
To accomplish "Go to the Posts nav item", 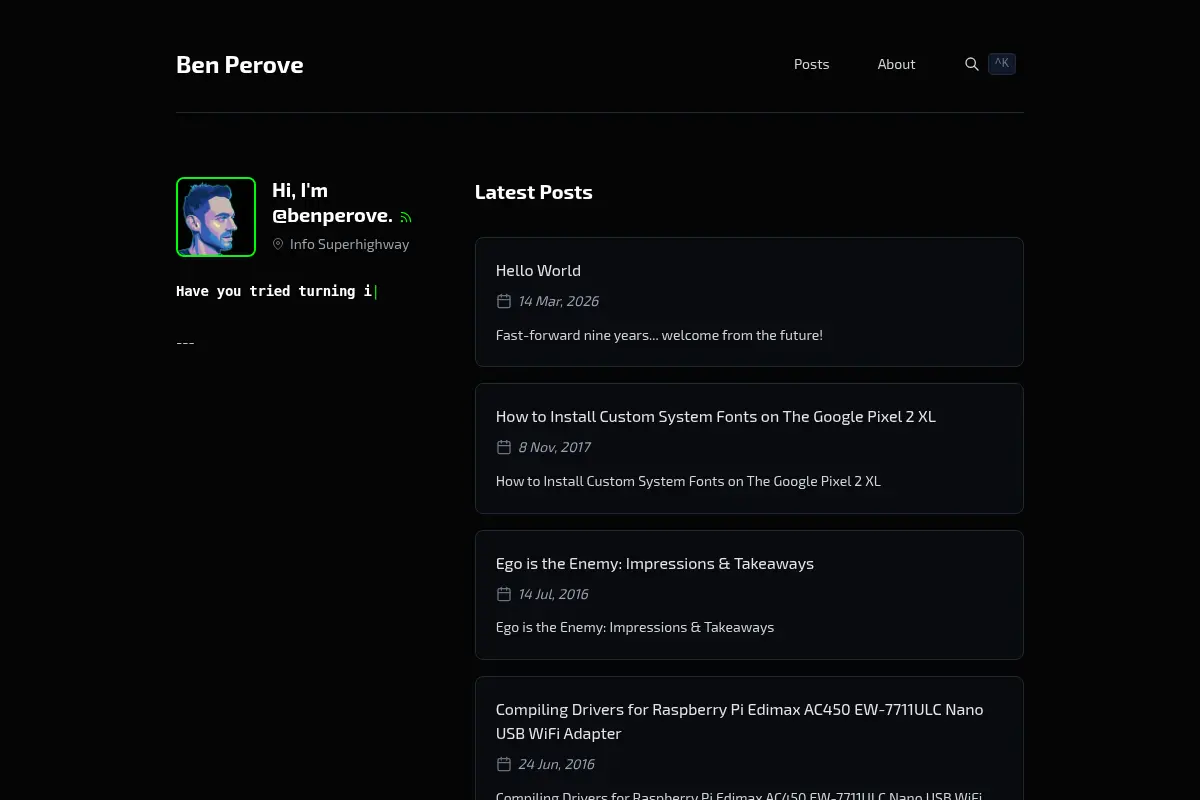I will 811,64.
